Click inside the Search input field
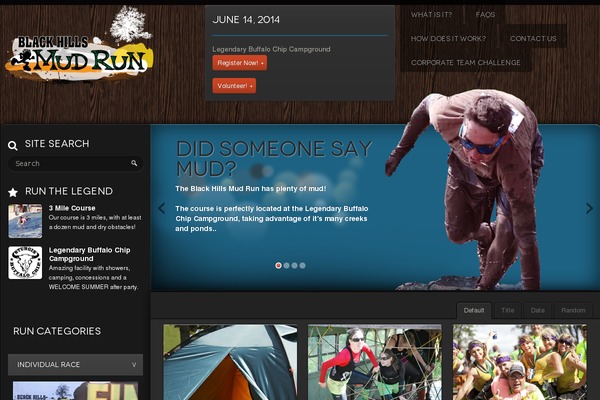This screenshot has height=400, width=600. [x=75, y=164]
